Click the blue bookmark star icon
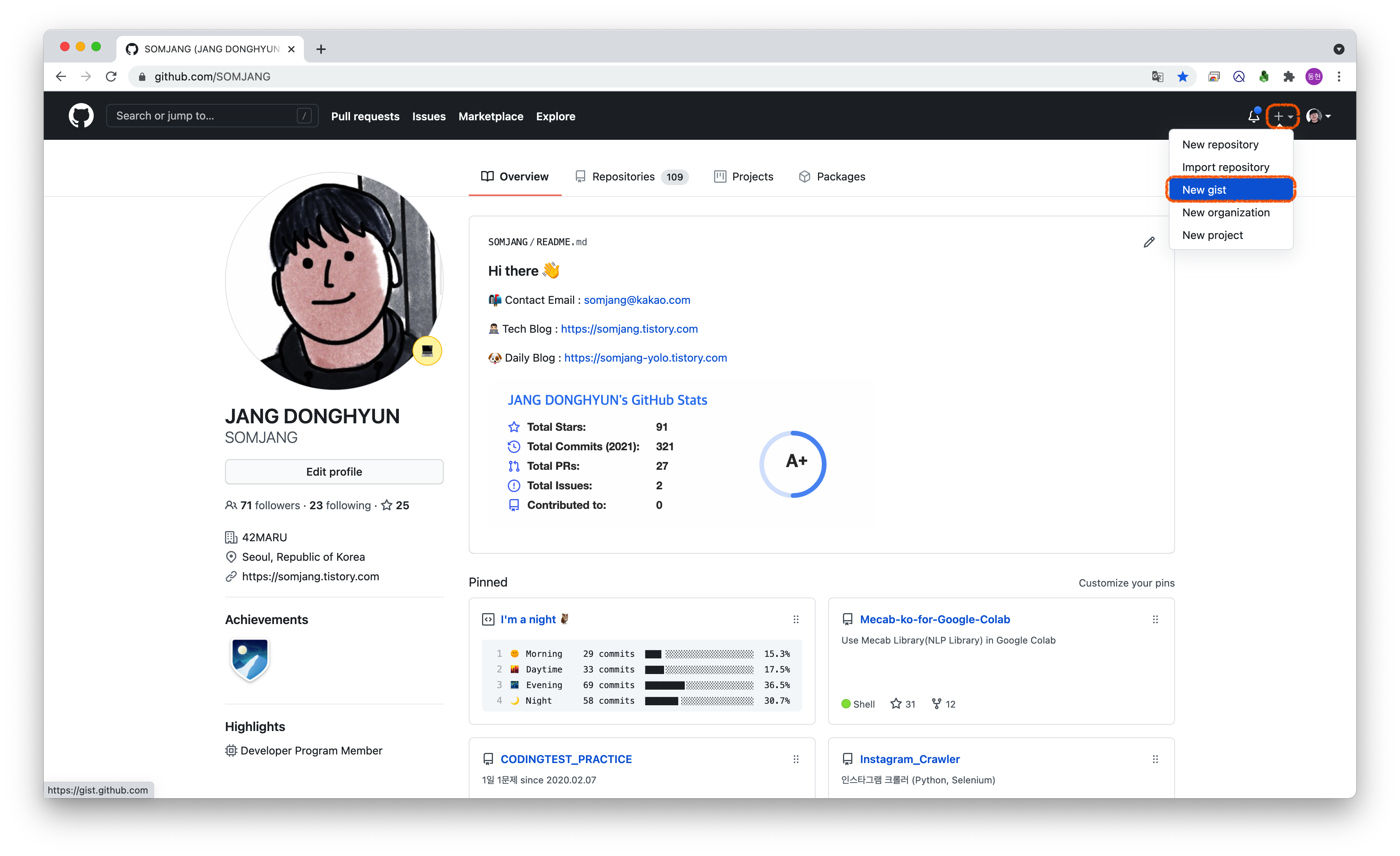1400x856 pixels. pos(1182,77)
